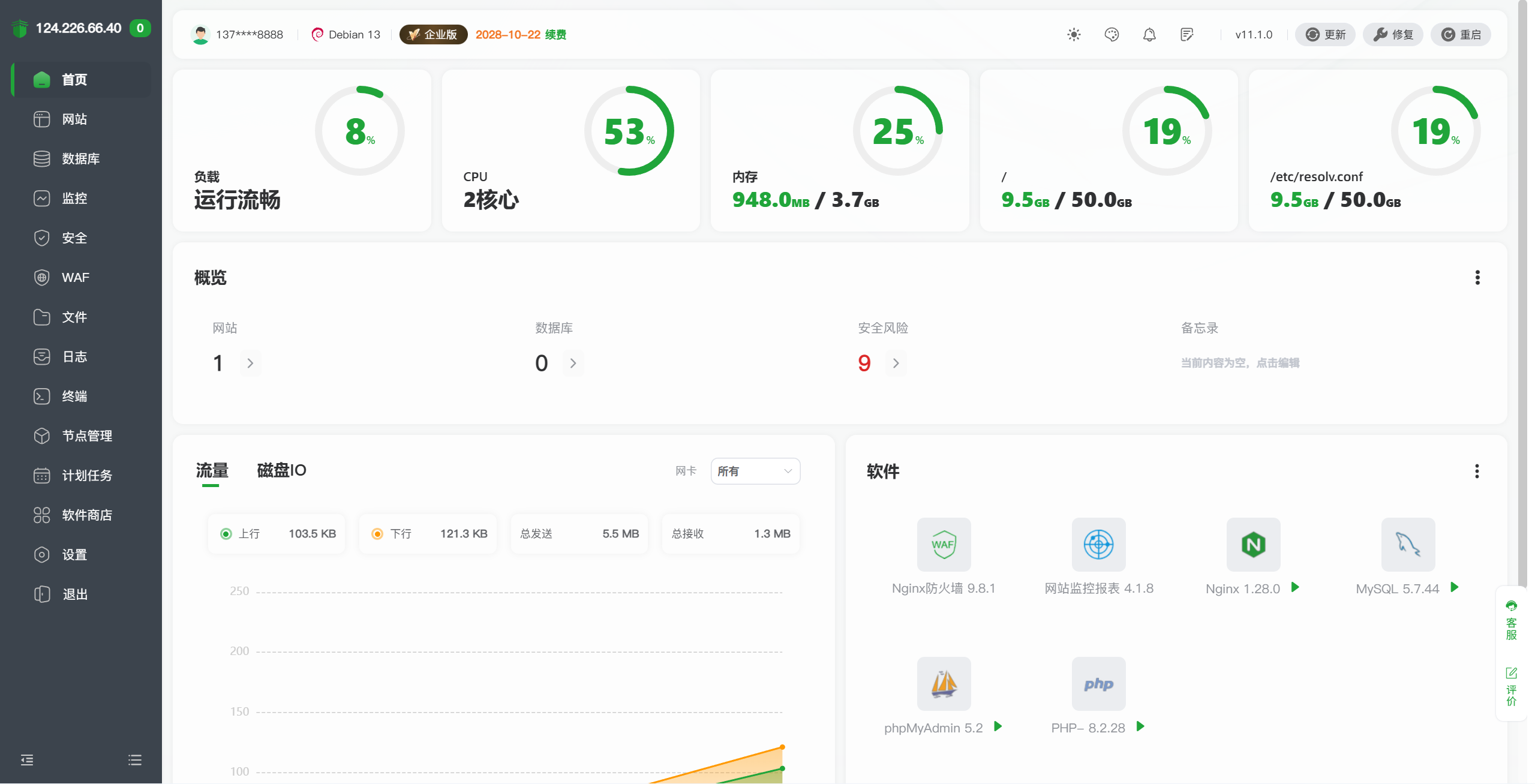Image resolution: width=1535 pixels, height=784 pixels.
Task: Toggle the 上行 traffic series indicator
Action: click(x=226, y=534)
